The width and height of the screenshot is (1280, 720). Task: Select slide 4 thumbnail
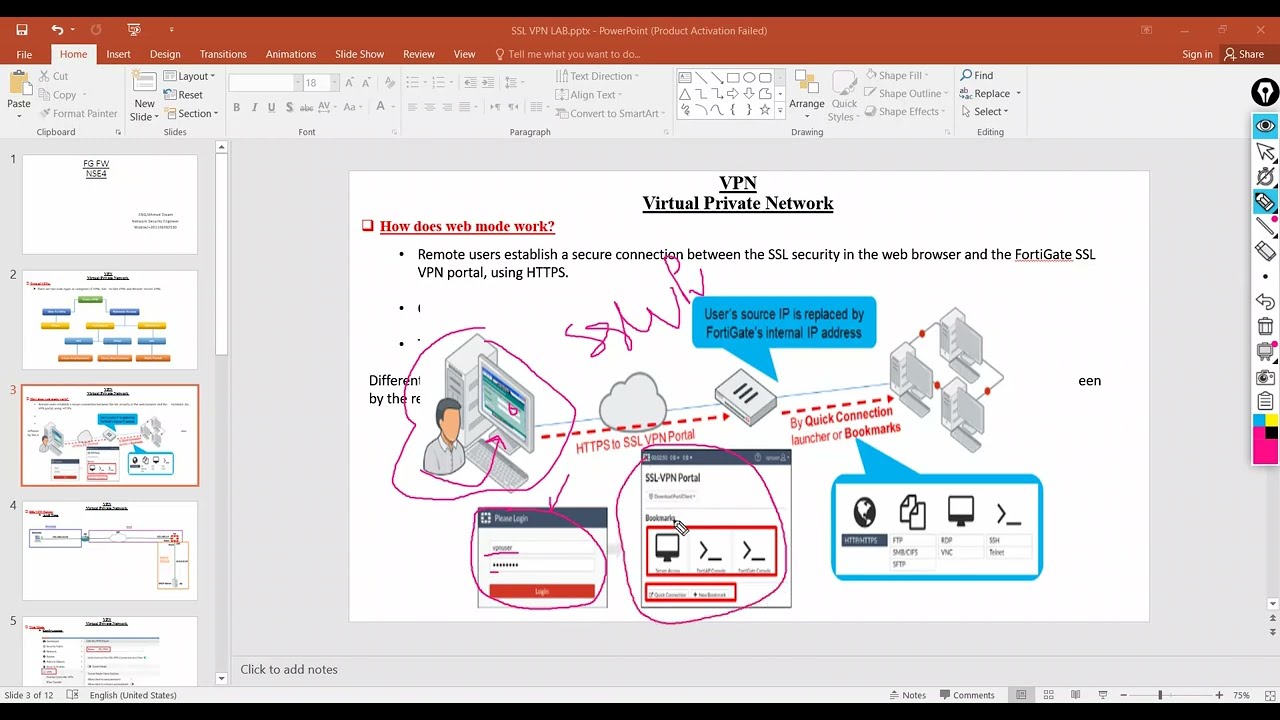[110, 551]
